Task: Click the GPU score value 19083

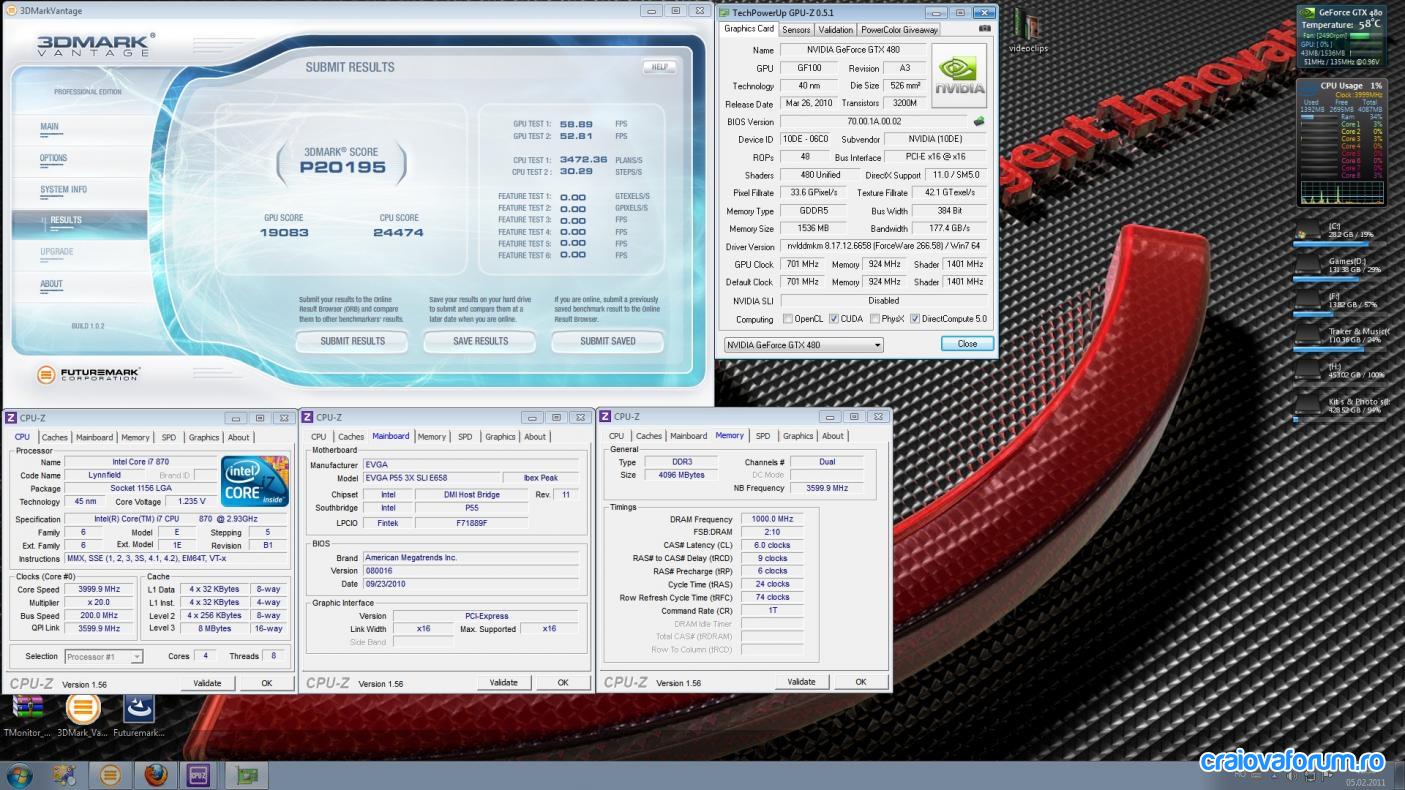Action: tap(284, 232)
